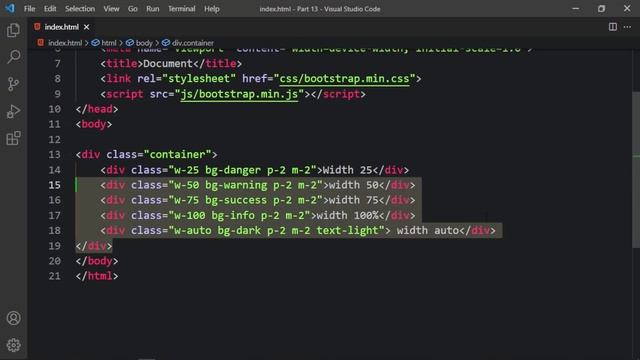Open the Run and Debug view

click(x=13, y=111)
